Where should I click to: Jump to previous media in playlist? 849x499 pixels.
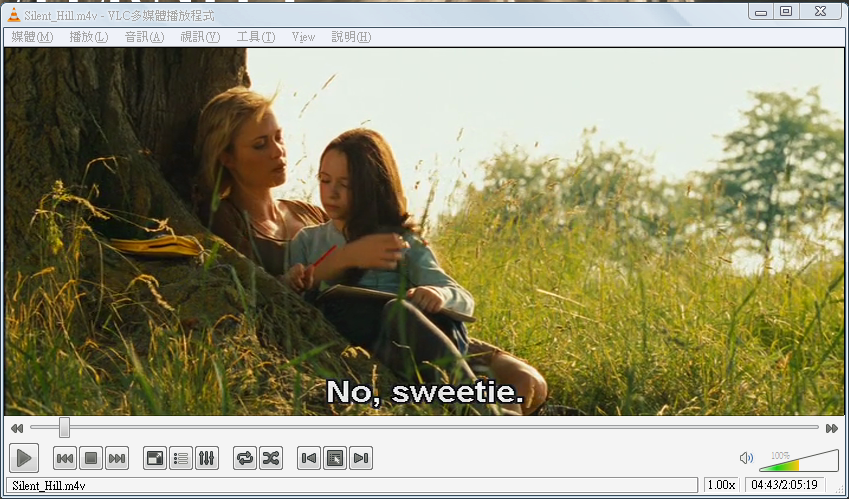pos(65,458)
